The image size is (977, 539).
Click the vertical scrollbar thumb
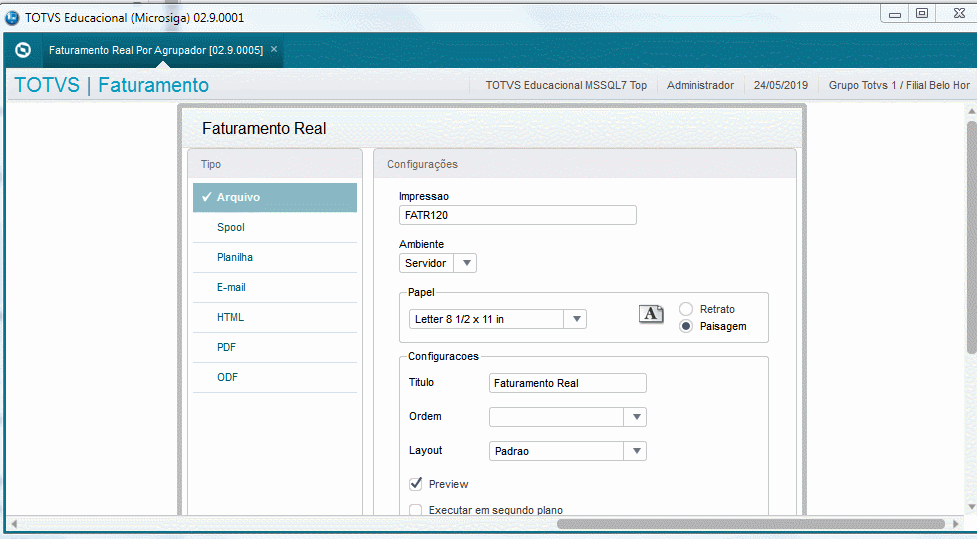pos(971,237)
